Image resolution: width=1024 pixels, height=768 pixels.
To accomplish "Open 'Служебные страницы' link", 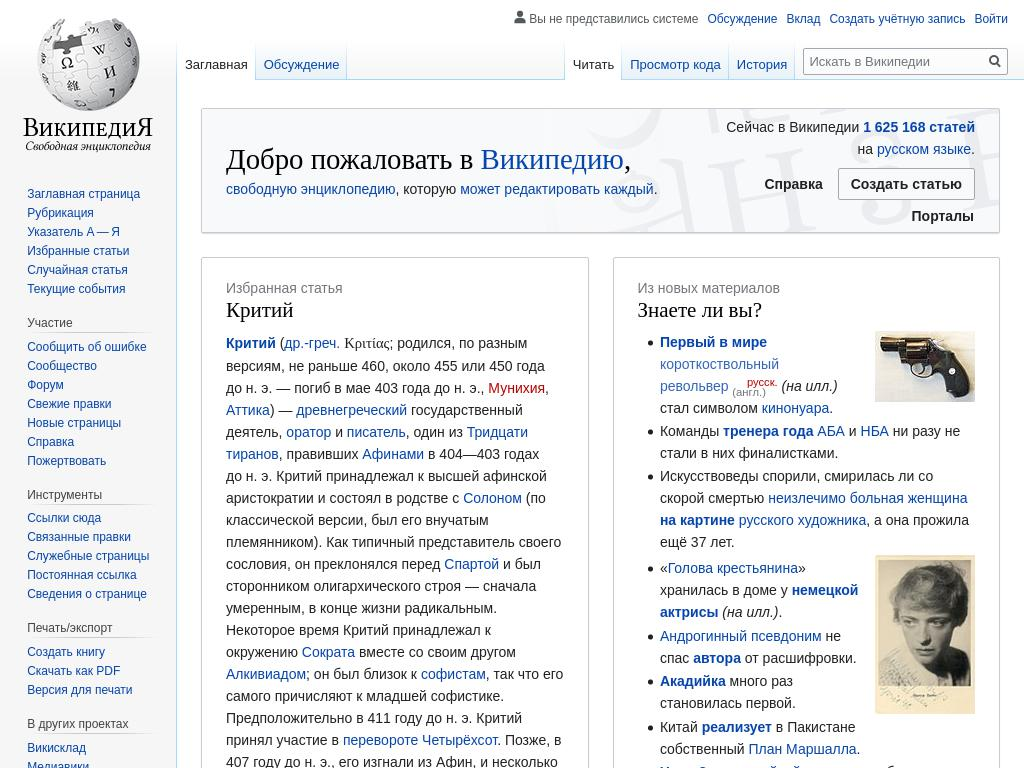I will (x=88, y=556).
